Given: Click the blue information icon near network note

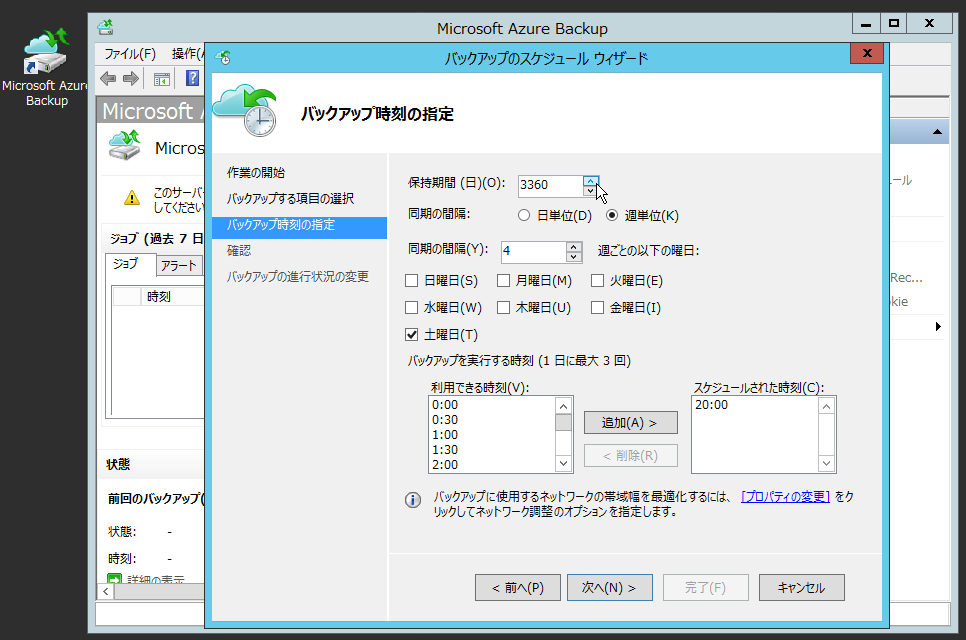Looking at the screenshot, I should click(413, 500).
